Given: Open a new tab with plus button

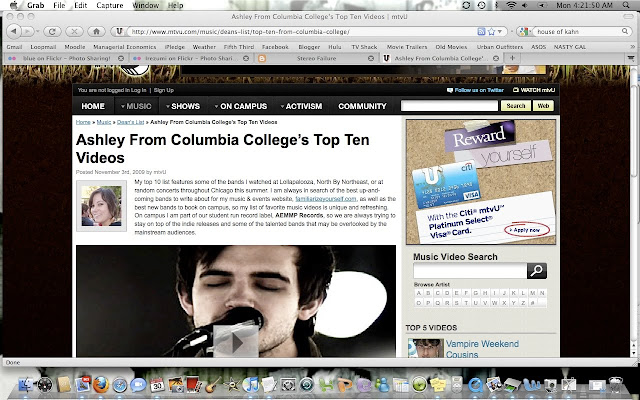Looking at the screenshot, I should pos(512,58).
